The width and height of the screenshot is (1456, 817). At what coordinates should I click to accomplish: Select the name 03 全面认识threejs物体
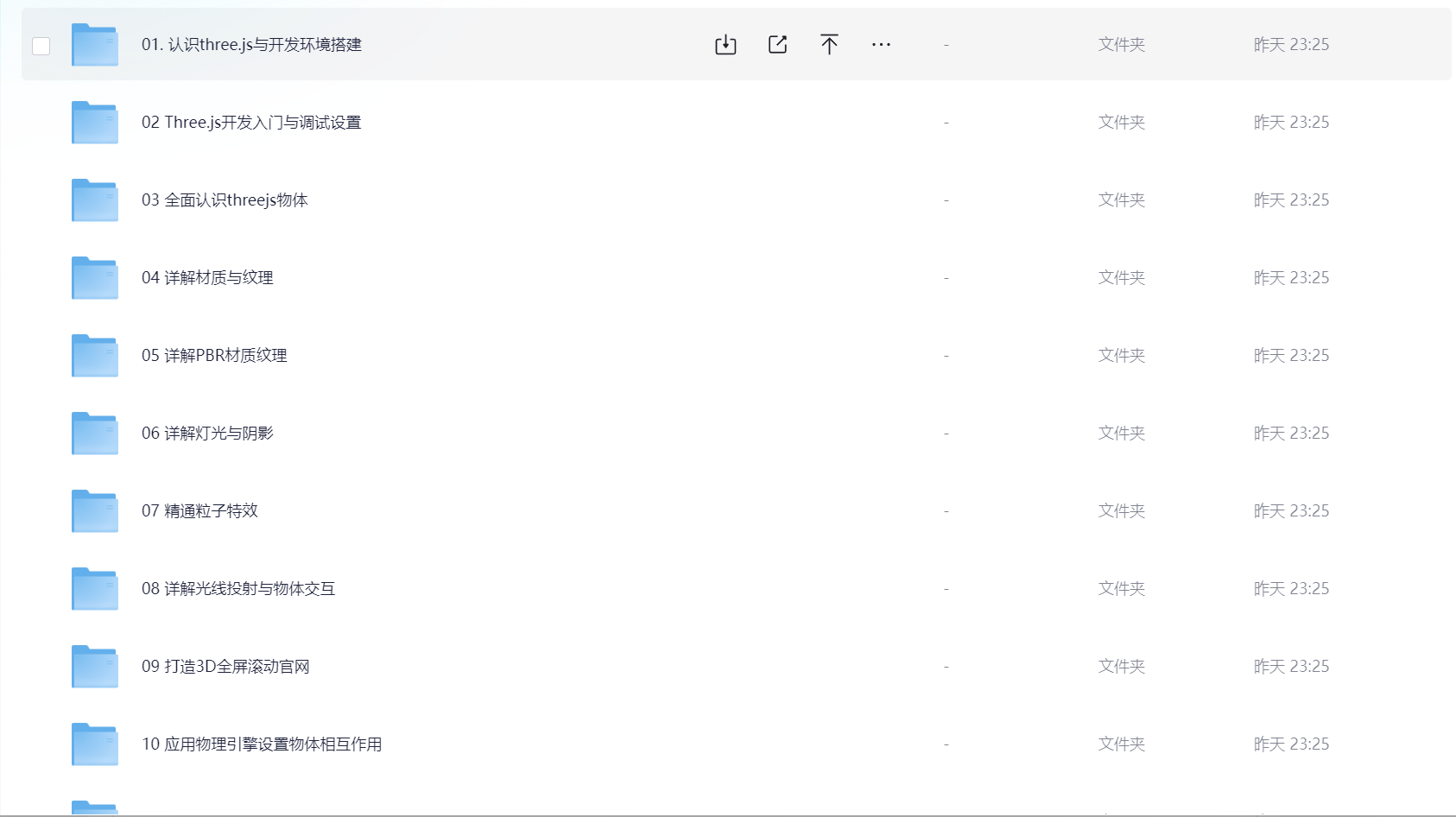225,200
